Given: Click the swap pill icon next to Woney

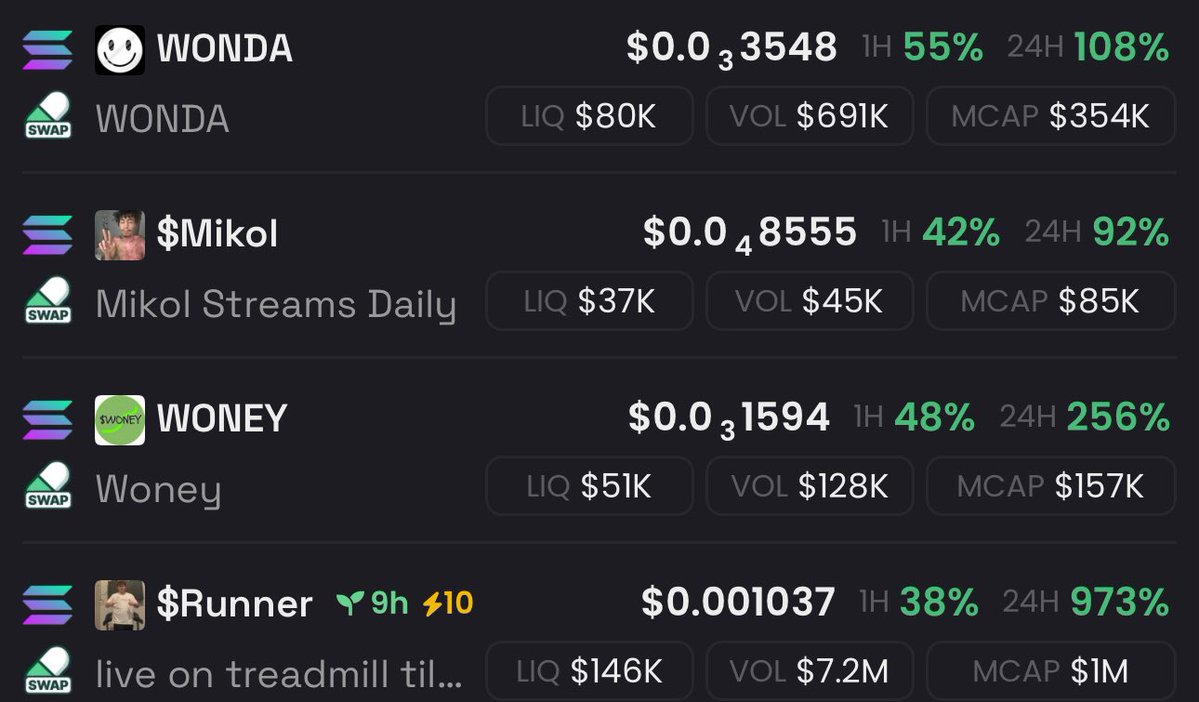Looking at the screenshot, I should [x=48, y=486].
